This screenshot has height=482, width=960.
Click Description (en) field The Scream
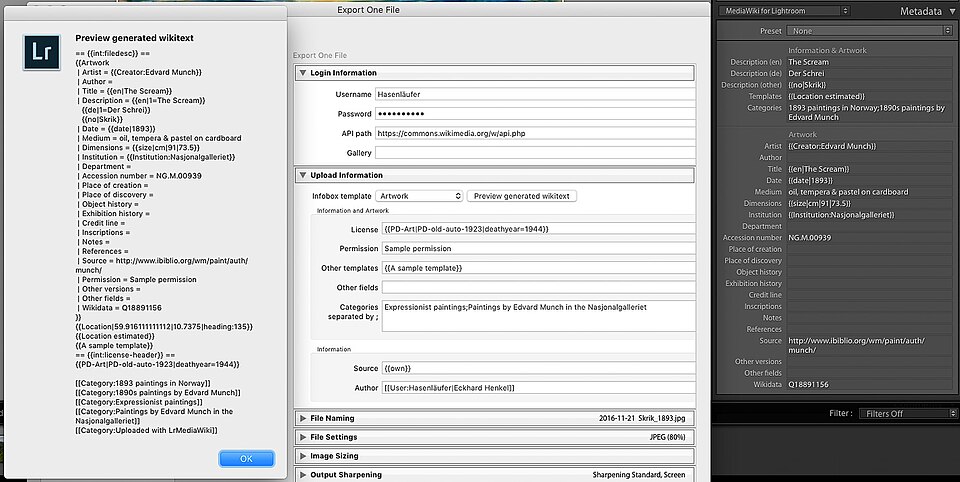pyautogui.click(x=870, y=62)
